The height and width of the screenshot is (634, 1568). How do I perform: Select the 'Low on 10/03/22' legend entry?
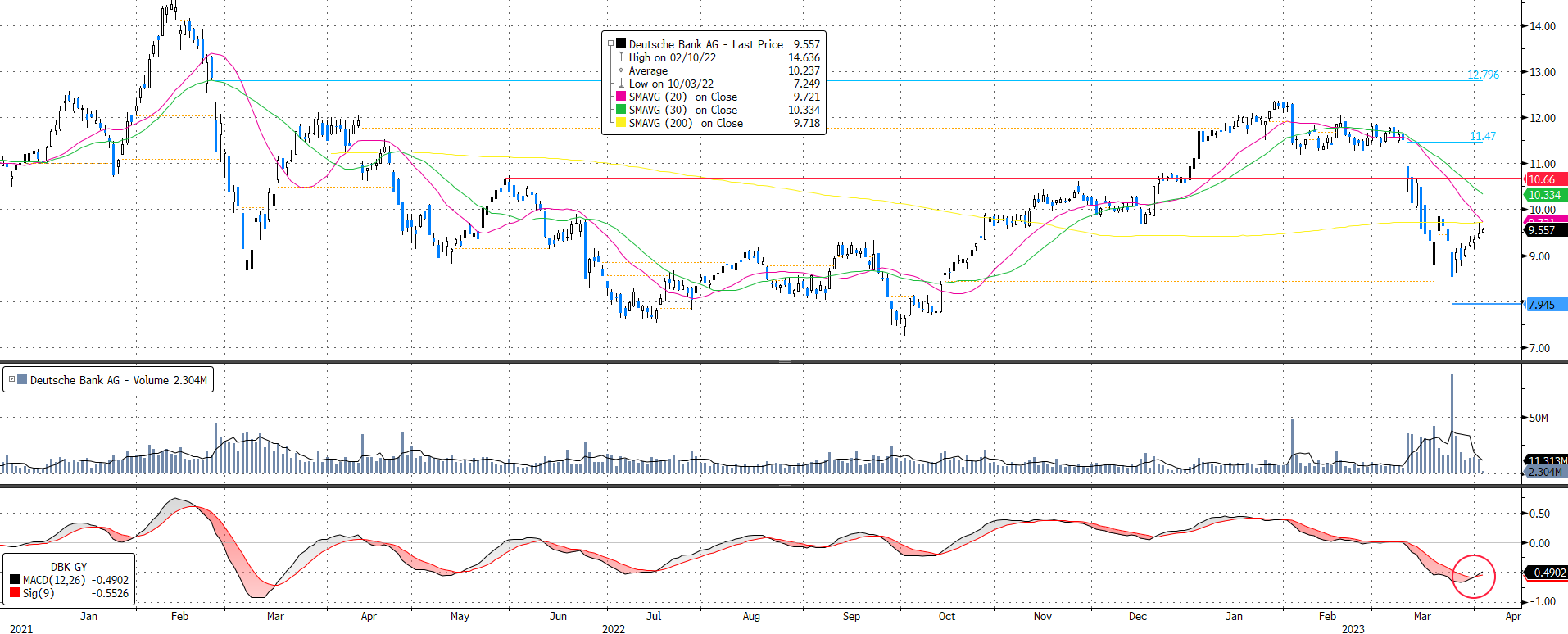[x=671, y=84]
